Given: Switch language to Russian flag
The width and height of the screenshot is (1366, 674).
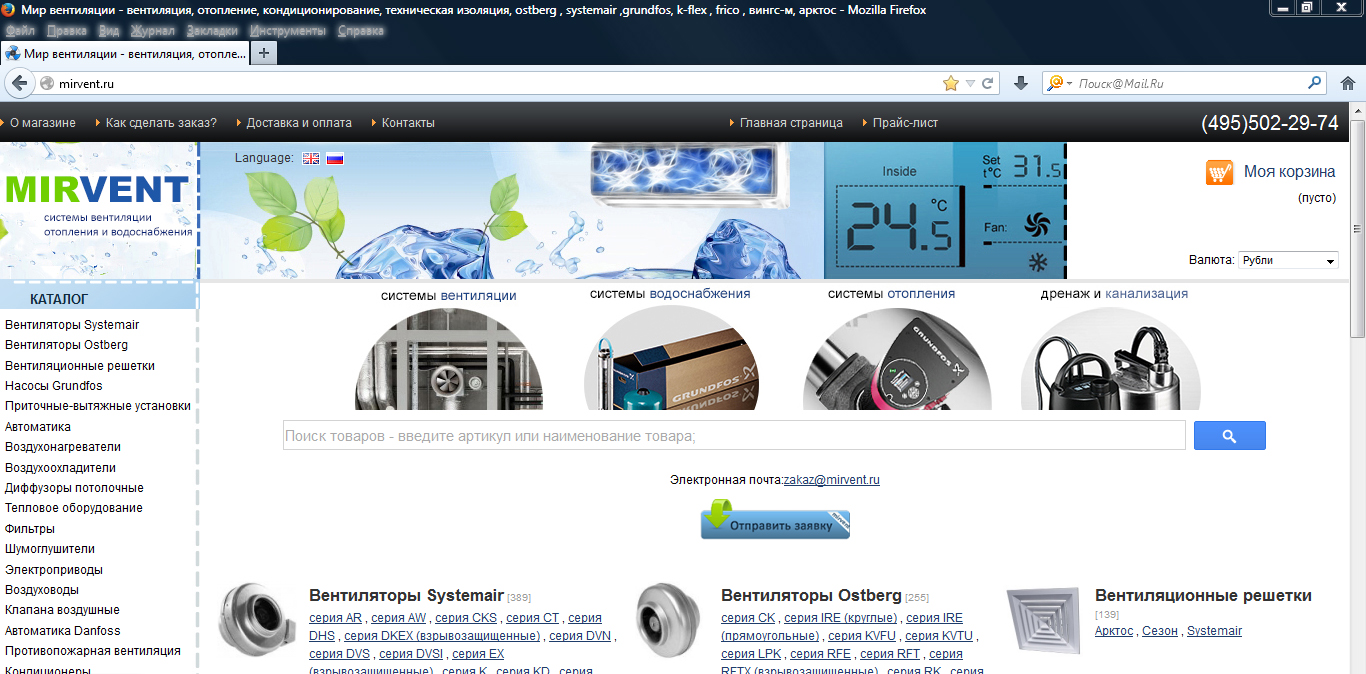Looking at the screenshot, I should pos(335,158).
